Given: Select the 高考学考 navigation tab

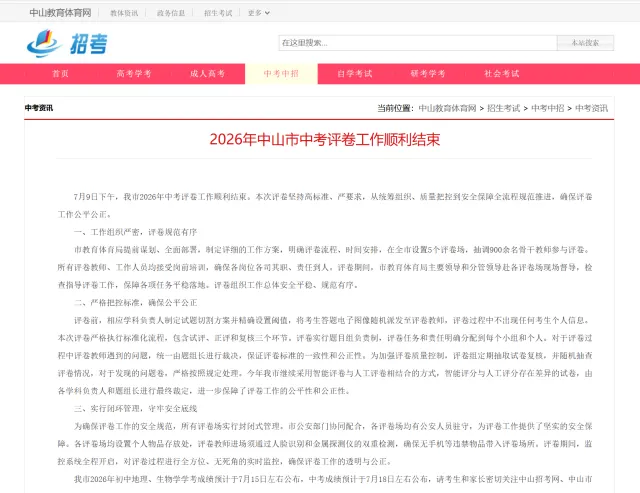Looking at the screenshot, I should (x=134, y=74).
